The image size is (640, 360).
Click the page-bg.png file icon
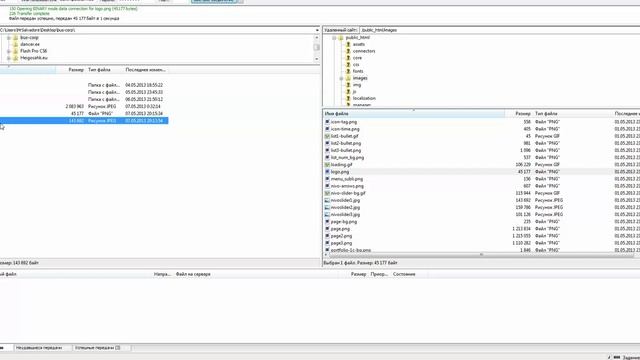(x=327, y=222)
